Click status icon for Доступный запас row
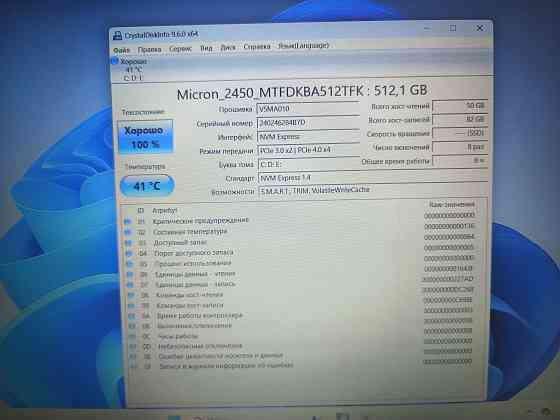This screenshot has height=420, width=560. click(x=129, y=243)
